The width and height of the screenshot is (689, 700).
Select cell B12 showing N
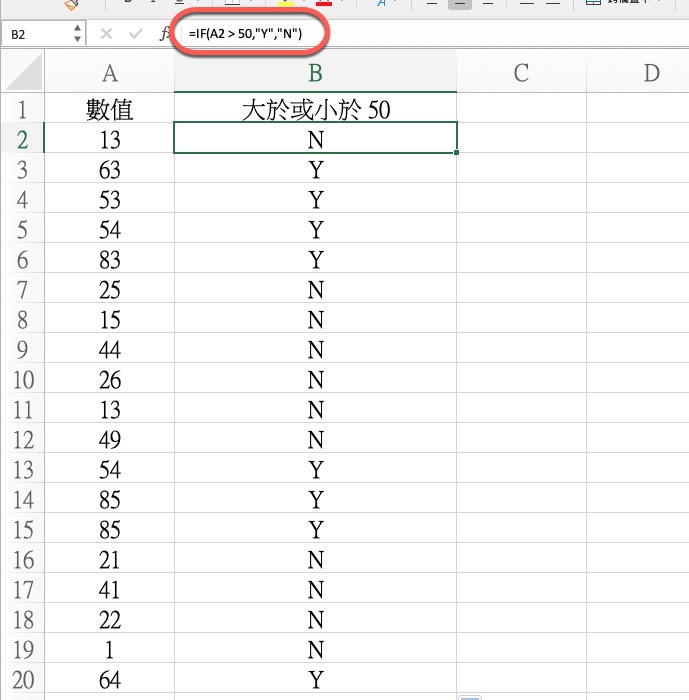tap(315, 439)
